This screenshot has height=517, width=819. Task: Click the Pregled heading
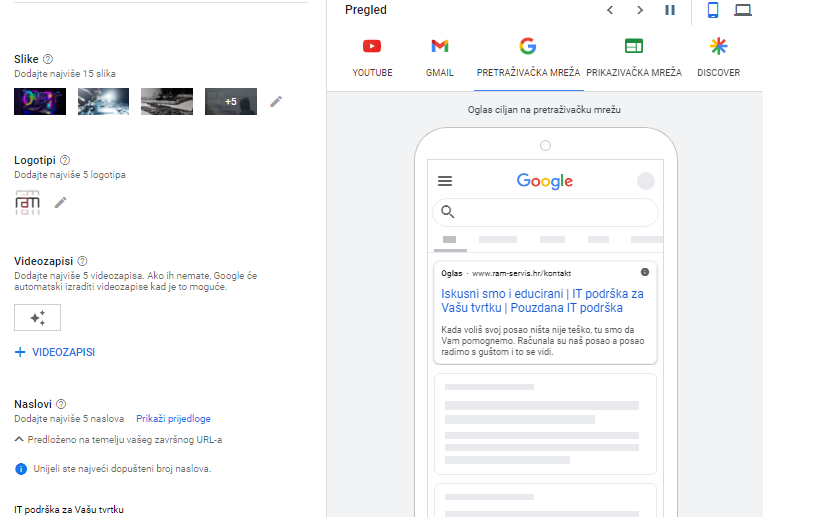(366, 10)
